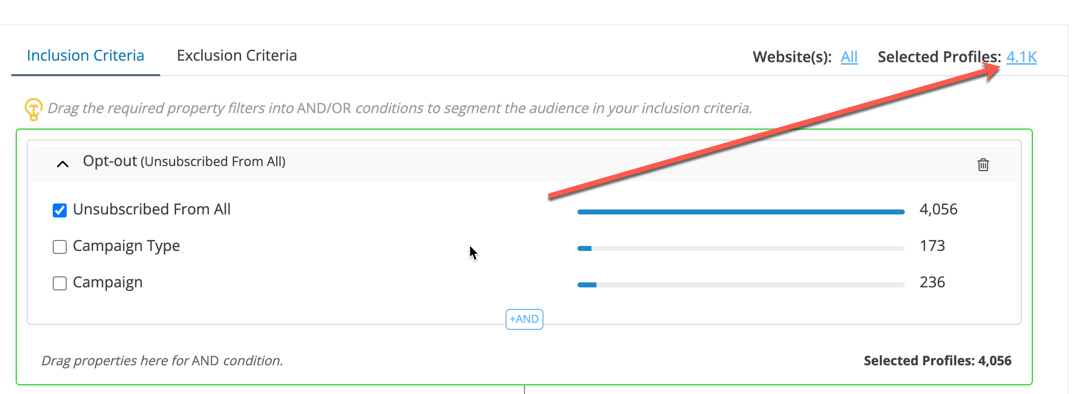Select the Campaign Type label text
The image size is (1076, 394).
[126, 246]
